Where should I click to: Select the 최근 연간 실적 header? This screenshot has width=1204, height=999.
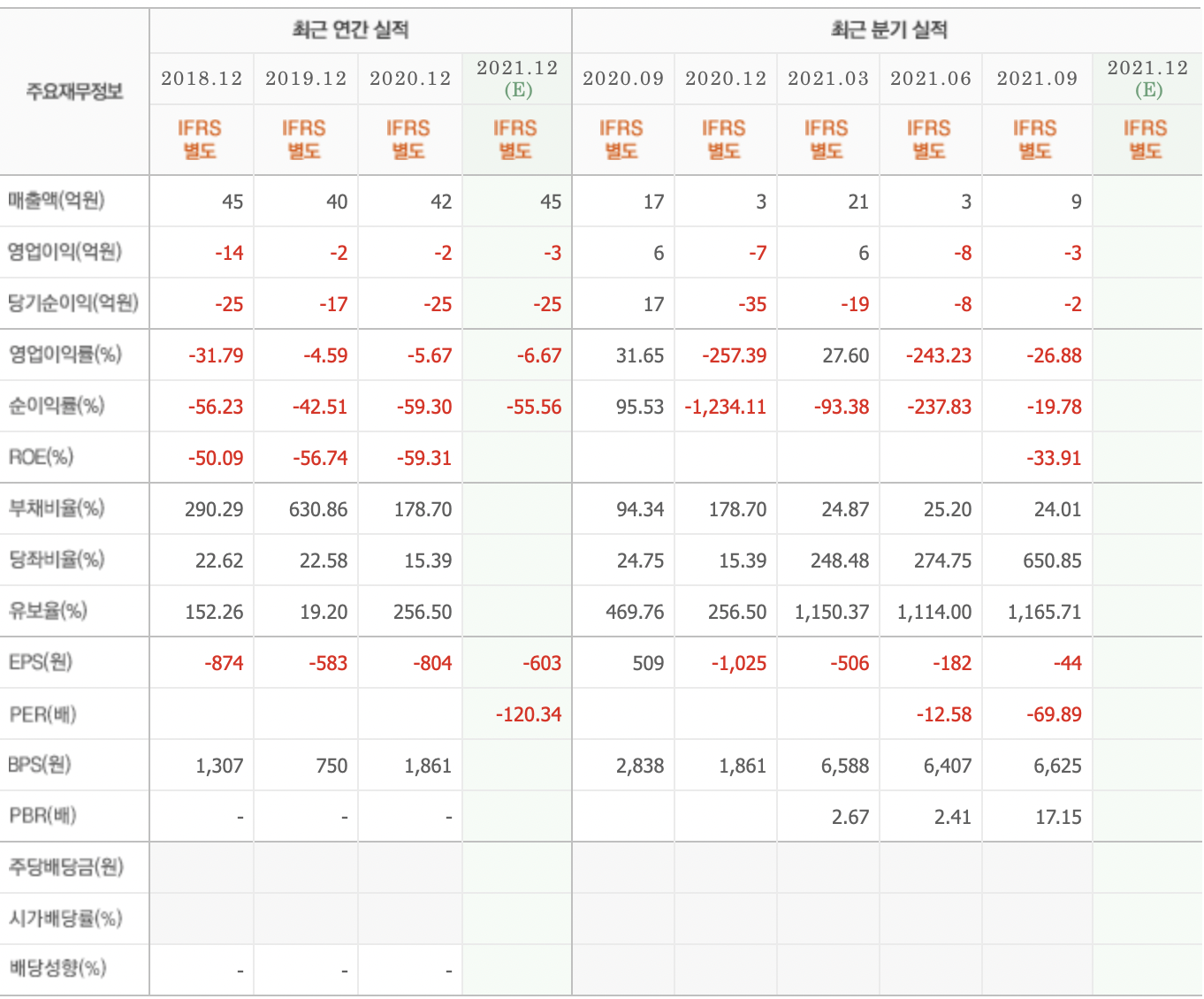coord(351,30)
